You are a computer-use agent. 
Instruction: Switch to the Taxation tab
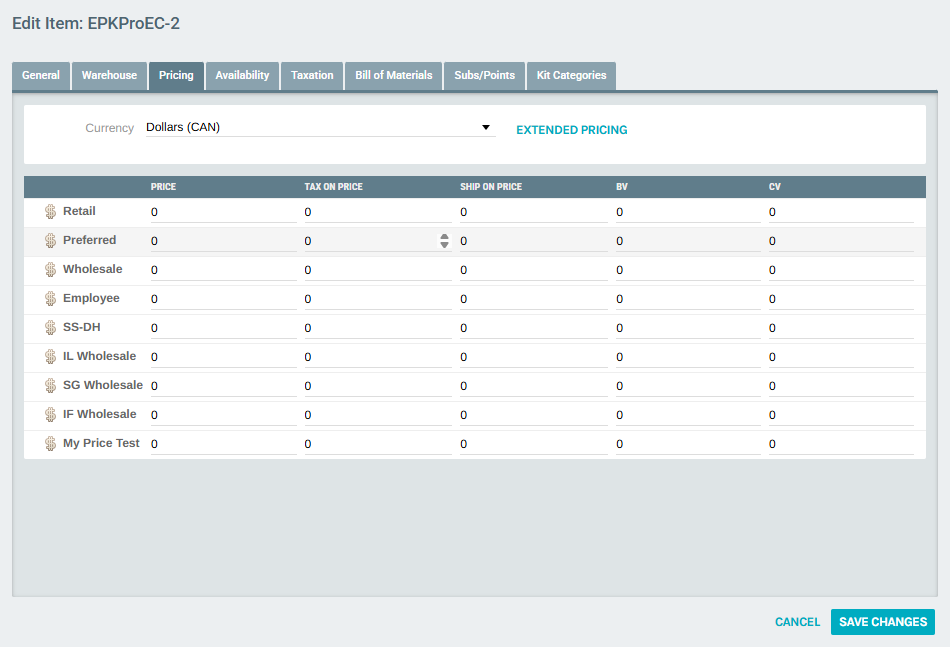coord(311,75)
